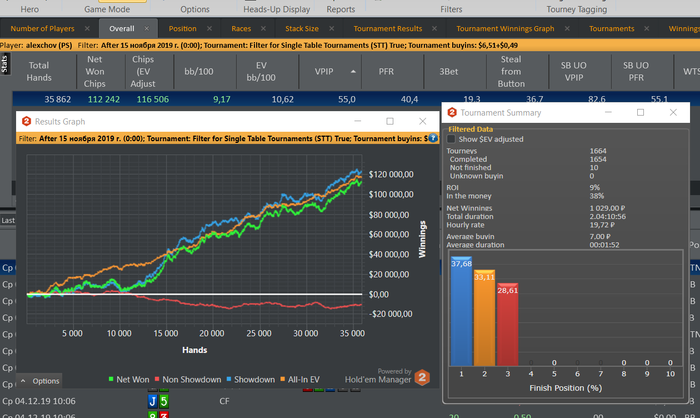Open the vertical Stats side tab
This screenshot has height=418, width=700.
tap(5, 64)
